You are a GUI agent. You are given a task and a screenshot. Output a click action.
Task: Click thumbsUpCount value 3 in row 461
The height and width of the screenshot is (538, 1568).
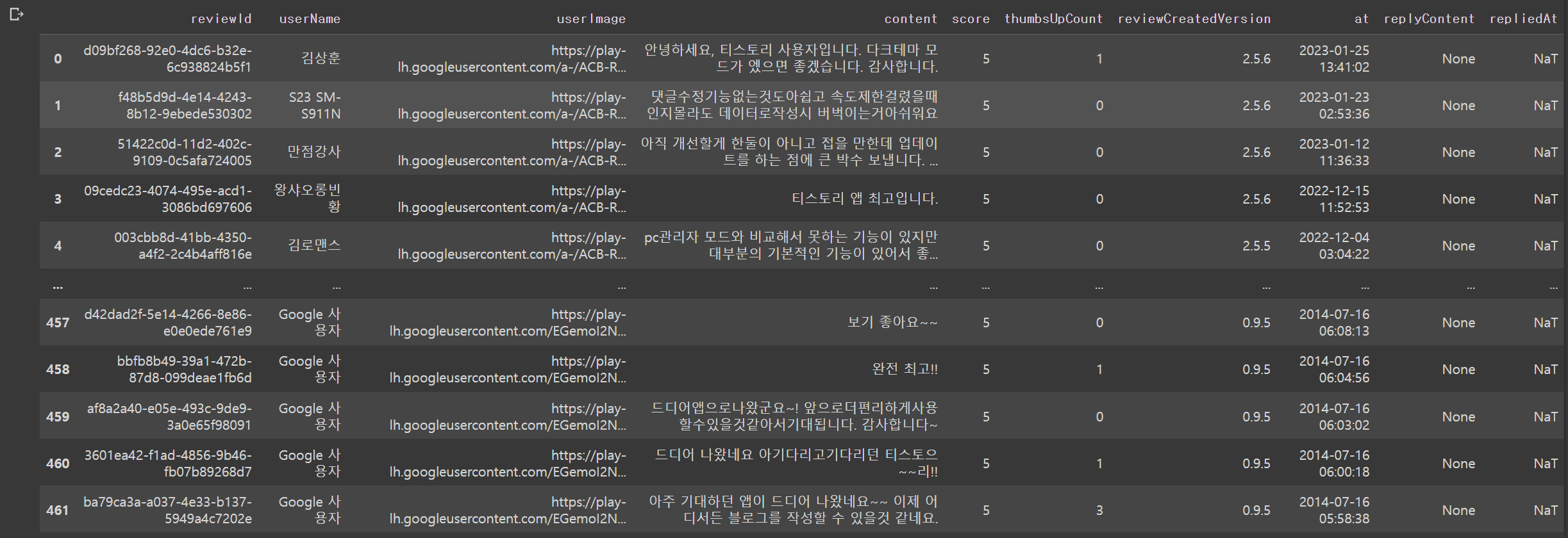click(x=1099, y=510)
